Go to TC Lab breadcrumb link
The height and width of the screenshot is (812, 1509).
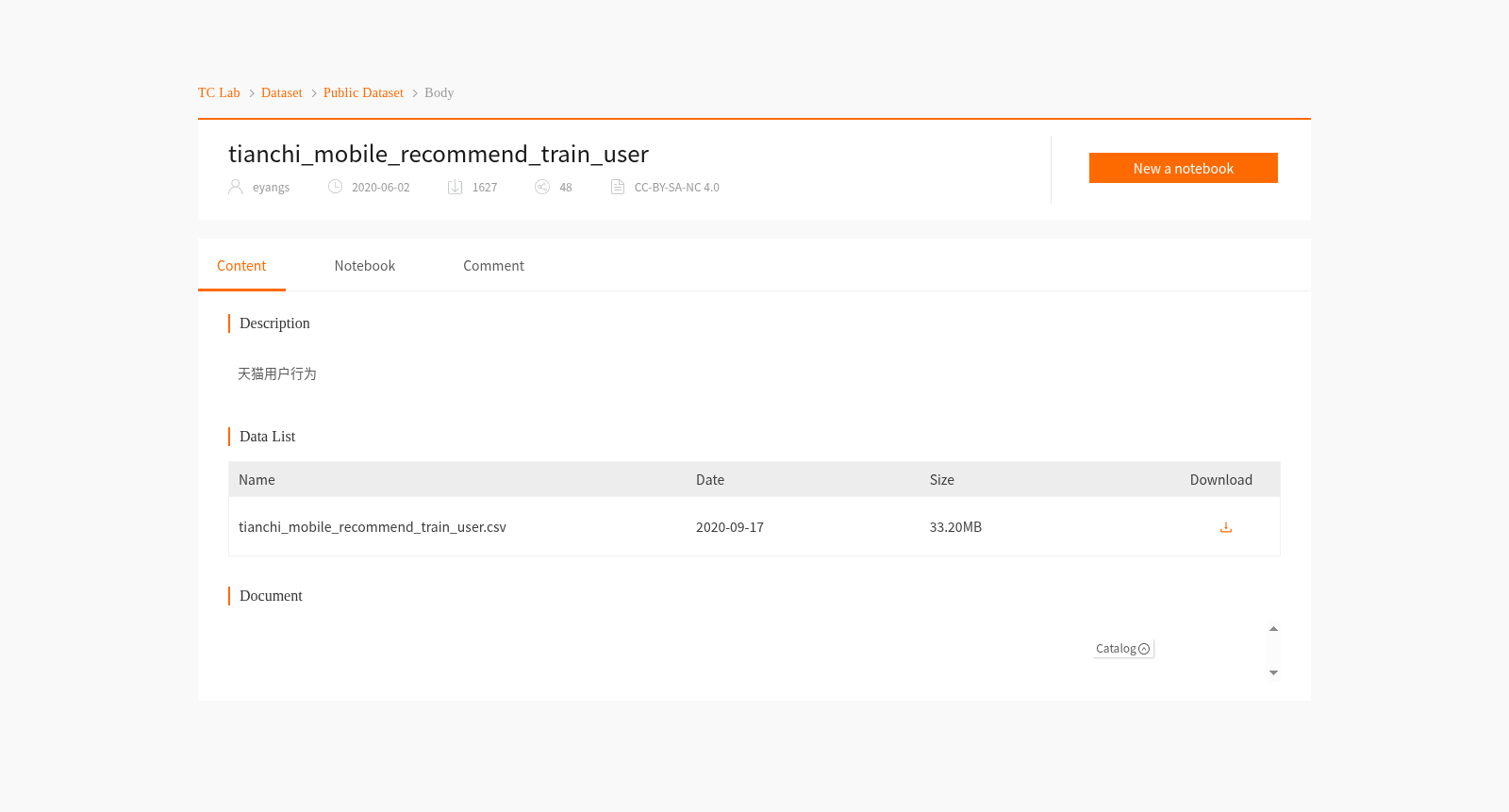pos(219,92)
